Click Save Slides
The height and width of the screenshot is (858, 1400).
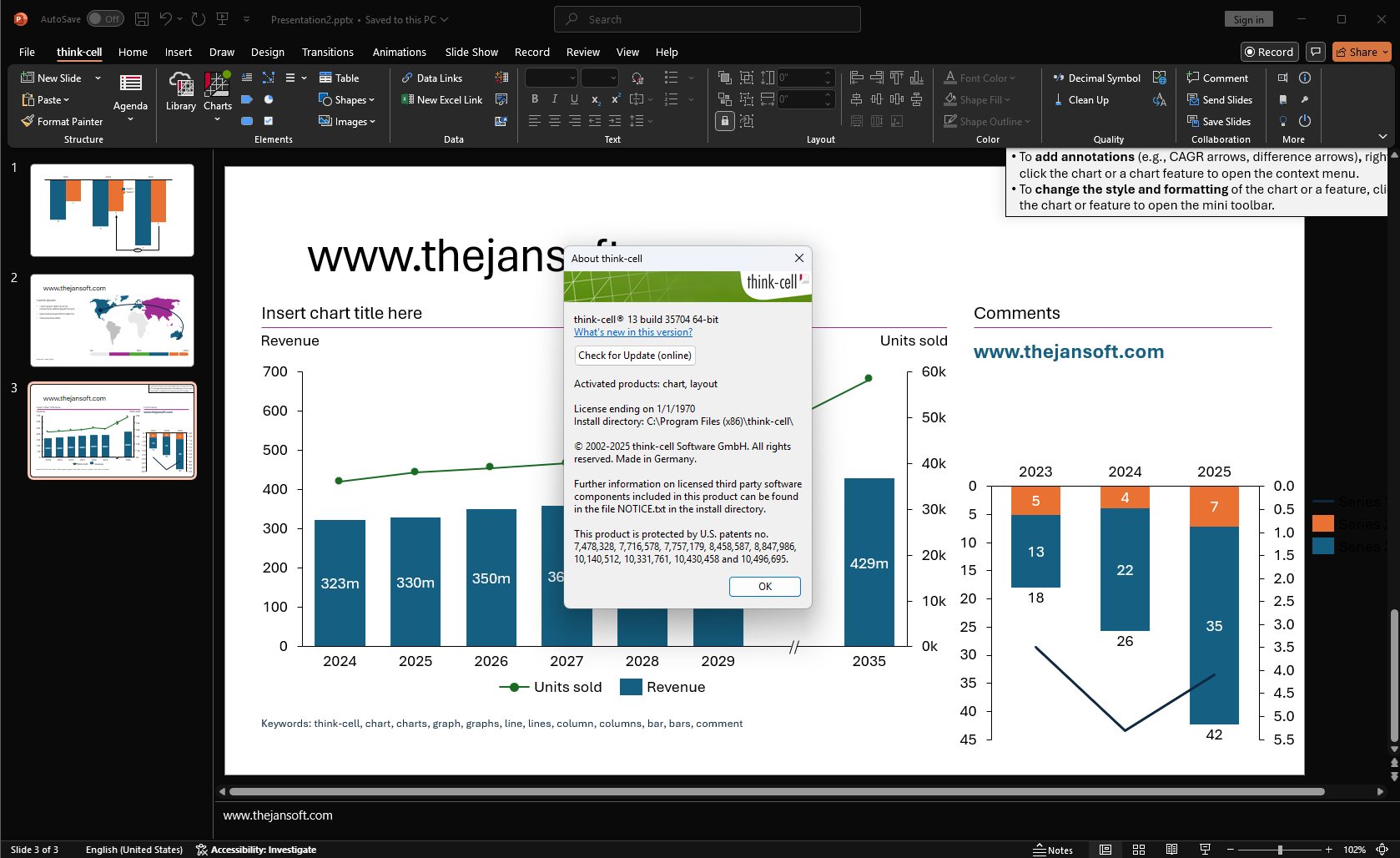click(1219, 121)
